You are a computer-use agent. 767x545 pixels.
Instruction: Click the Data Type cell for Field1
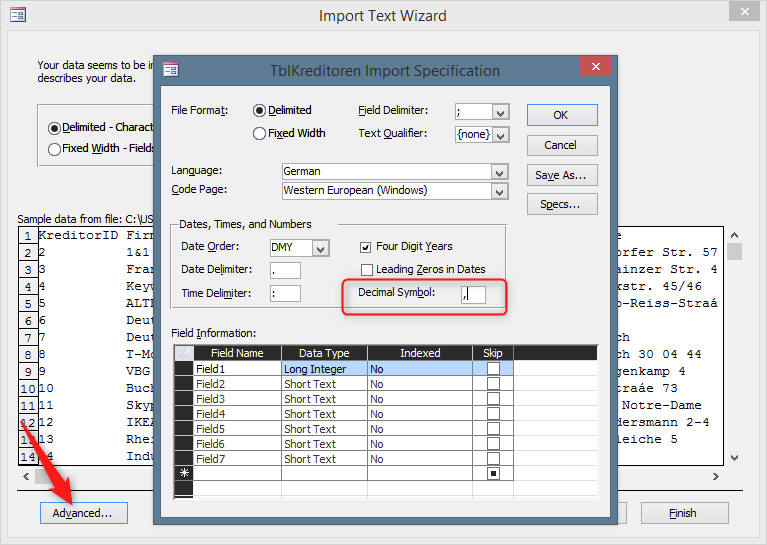324,369
